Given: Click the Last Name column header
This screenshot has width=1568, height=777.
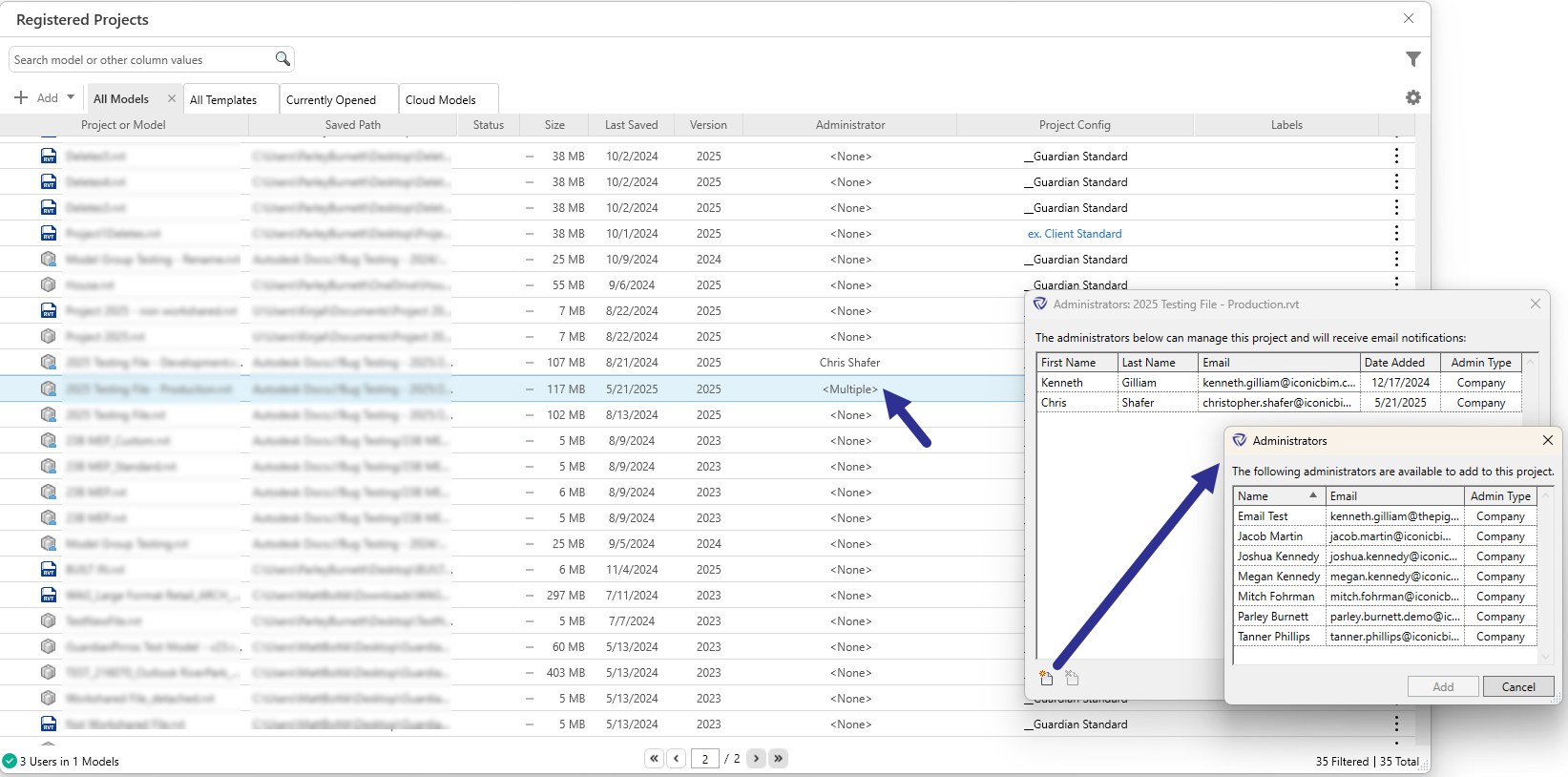Looking at the screenshot, I should [x=1158, y=363].
